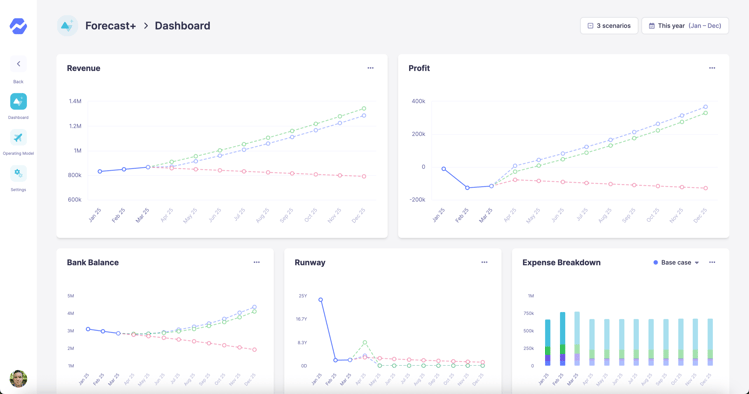Click the Dec 25 bar in Expense Breakdown
Viewport: 749px width, 394px height.
coord(710,342)
